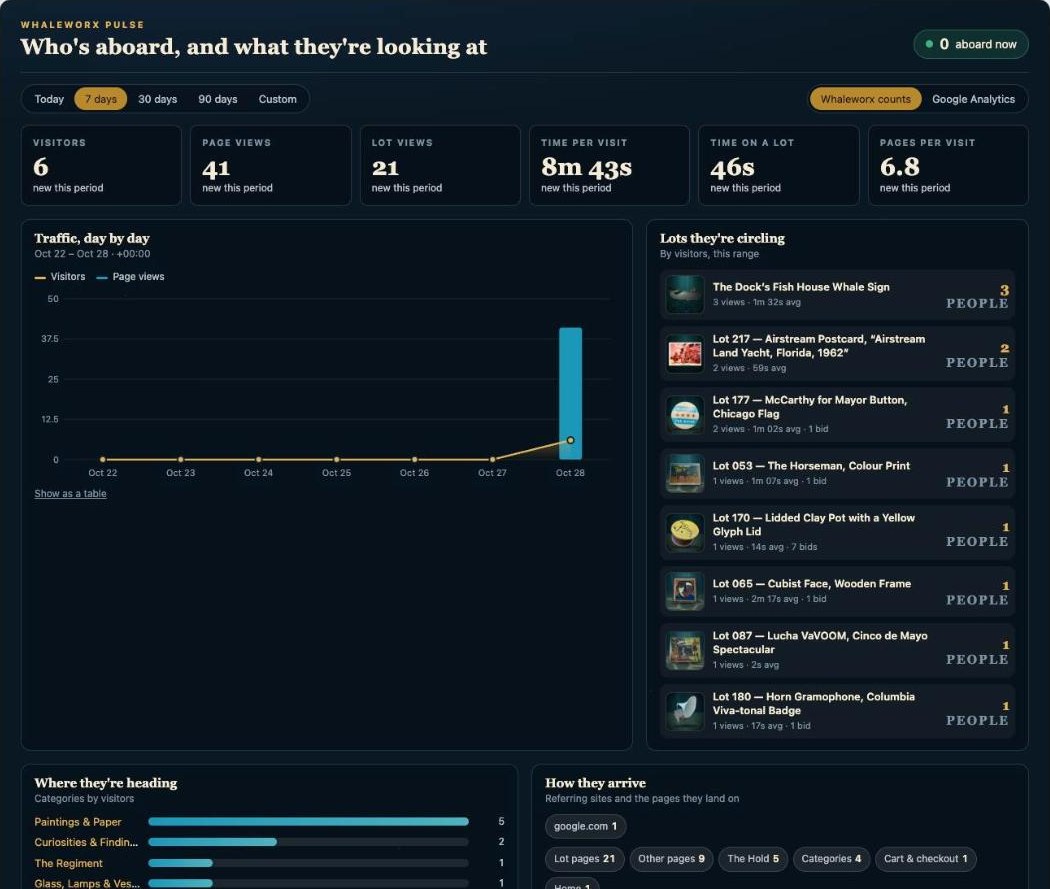Screen dimensions: 1050x889
Task: Click the google.com referrer chip
Action: click(x=585, y=826)
